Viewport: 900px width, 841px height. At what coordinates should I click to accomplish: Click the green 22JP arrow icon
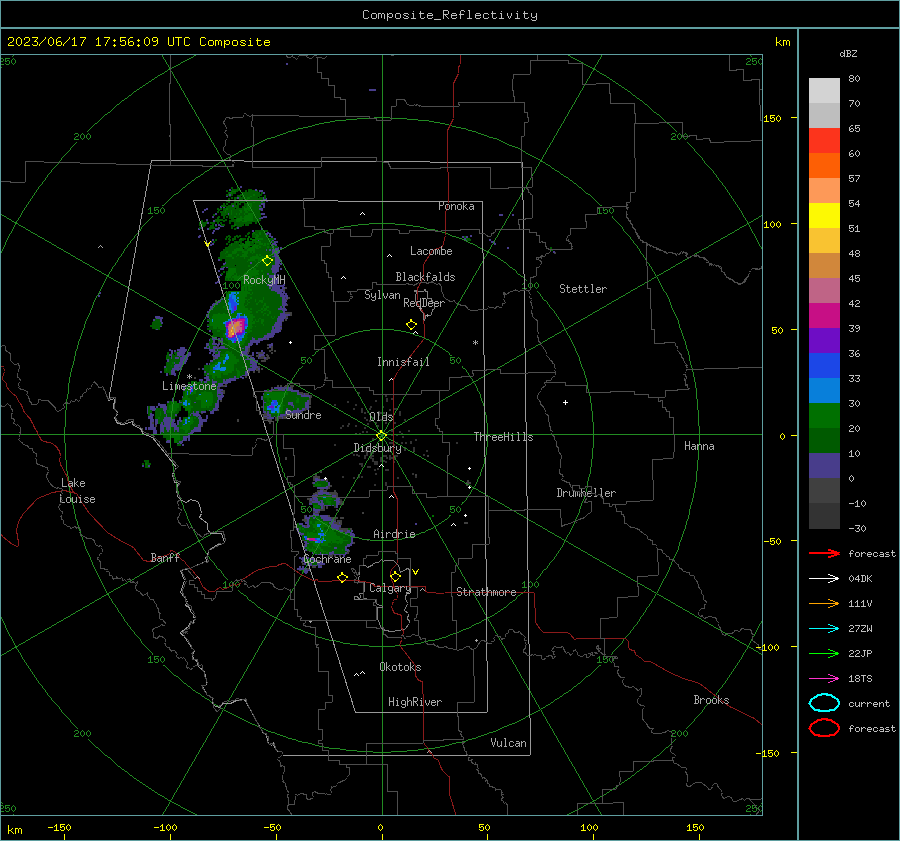[824, 653]
